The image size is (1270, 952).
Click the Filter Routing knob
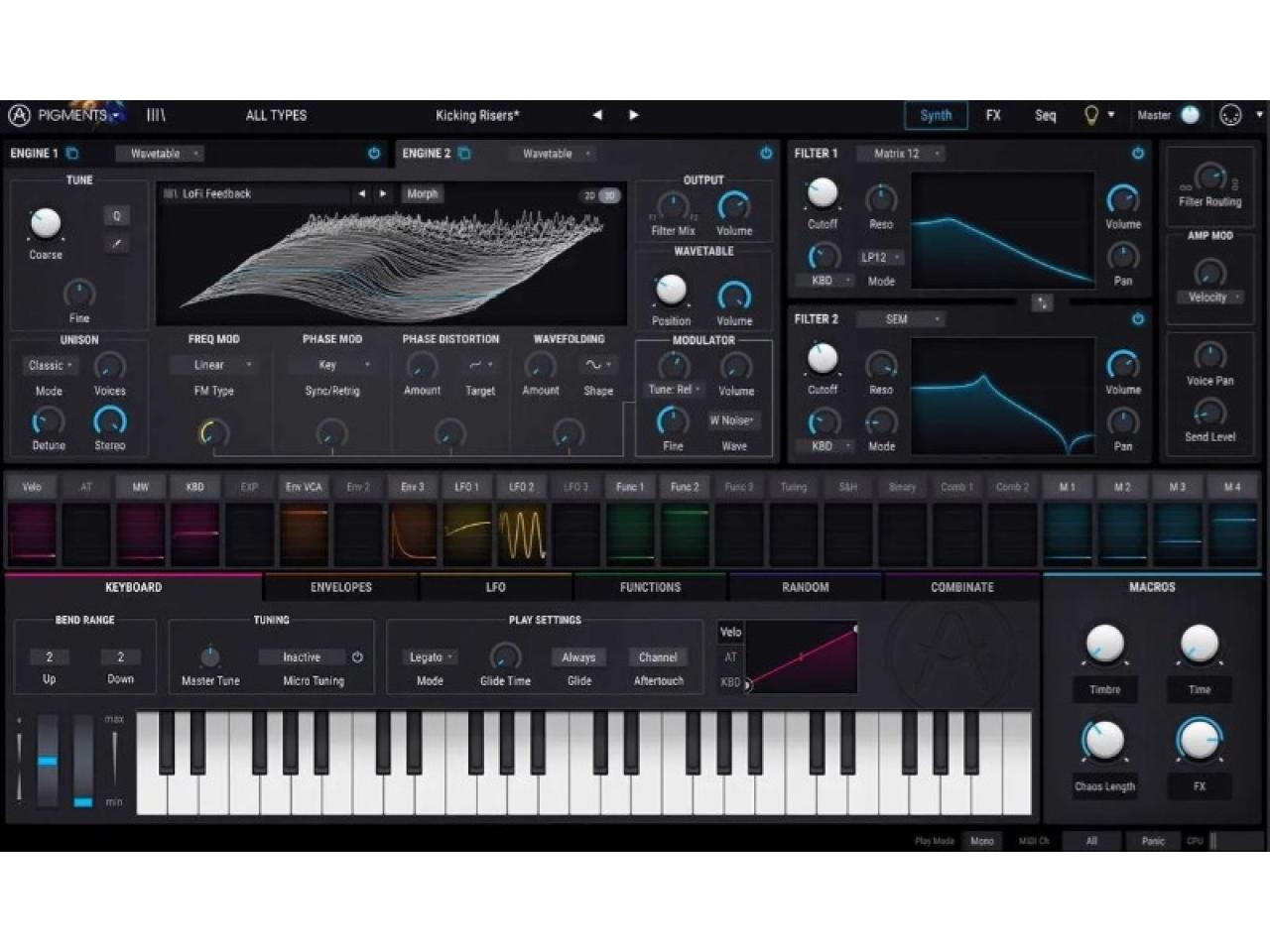click(x=1209, y=178)
